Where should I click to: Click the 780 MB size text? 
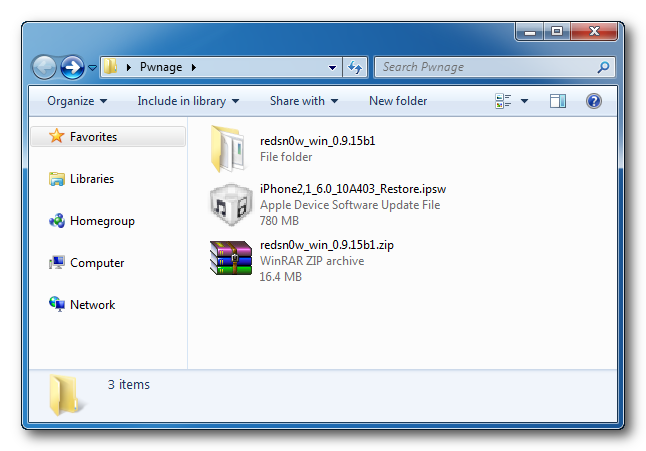(279, 221)
